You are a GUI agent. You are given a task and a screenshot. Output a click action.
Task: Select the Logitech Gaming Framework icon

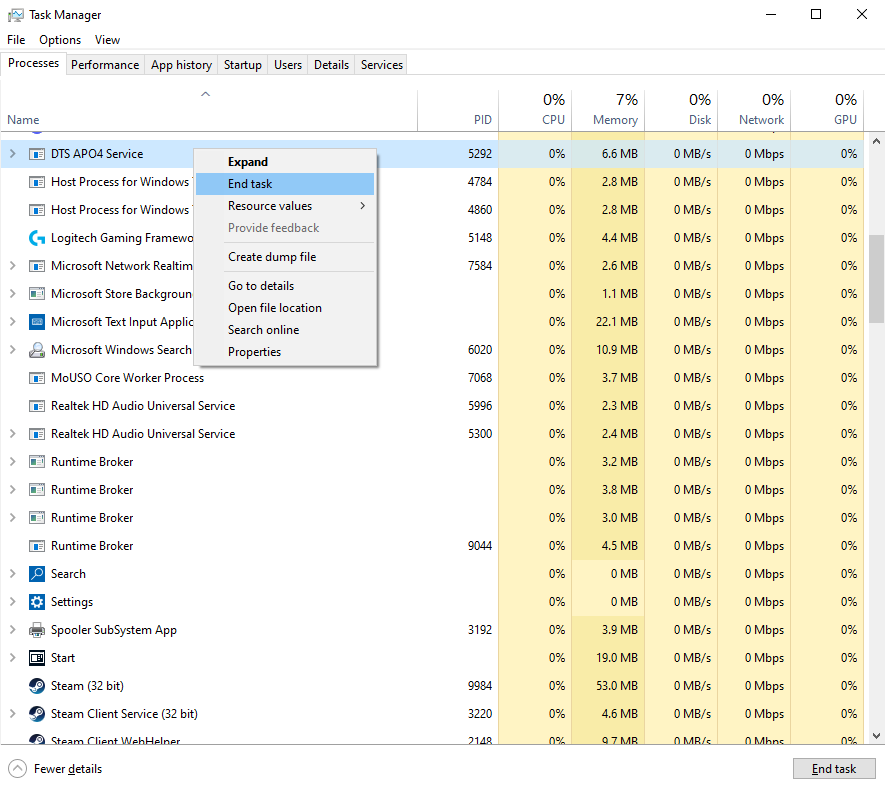click(37, 238)
